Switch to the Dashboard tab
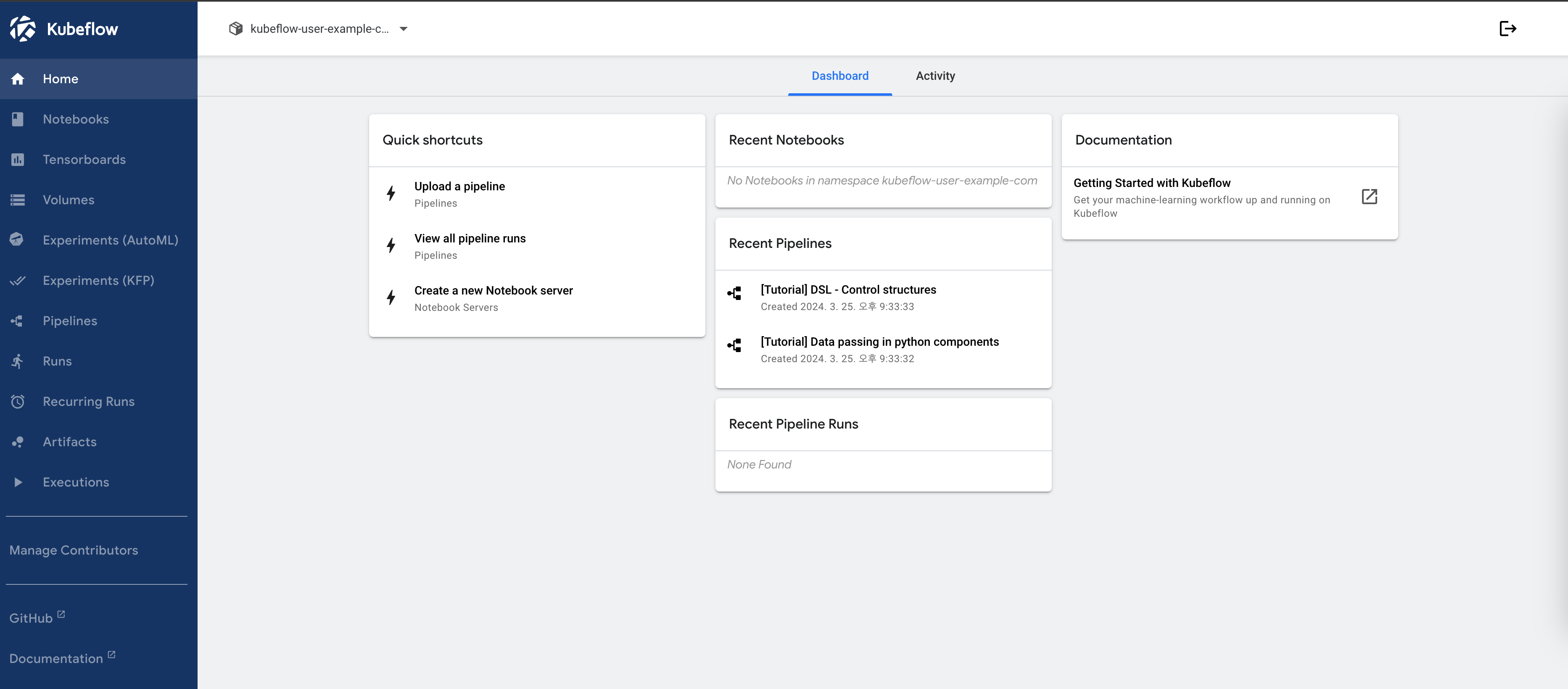The width and height of the screenshot is (1568, 689). click(x=839, y=76)
